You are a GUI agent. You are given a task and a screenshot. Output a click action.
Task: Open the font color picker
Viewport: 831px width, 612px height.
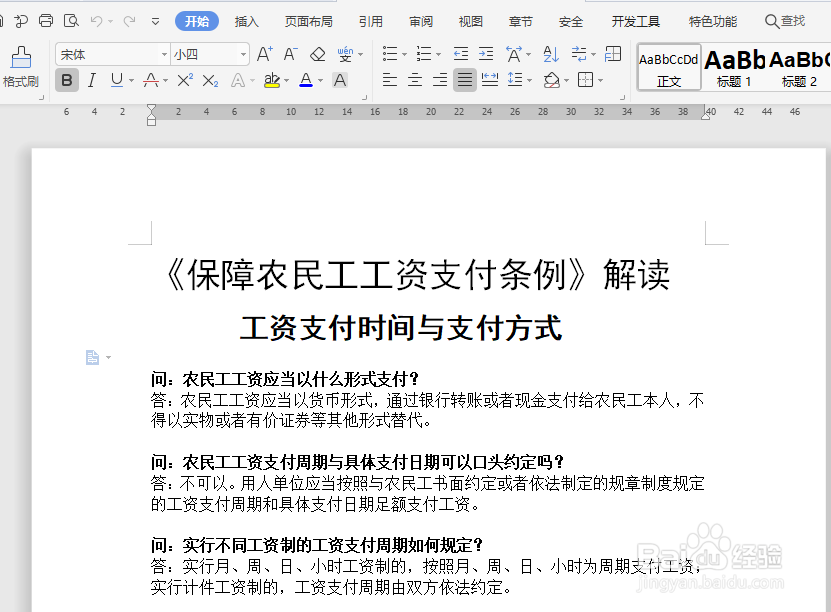tap(306, 79)
